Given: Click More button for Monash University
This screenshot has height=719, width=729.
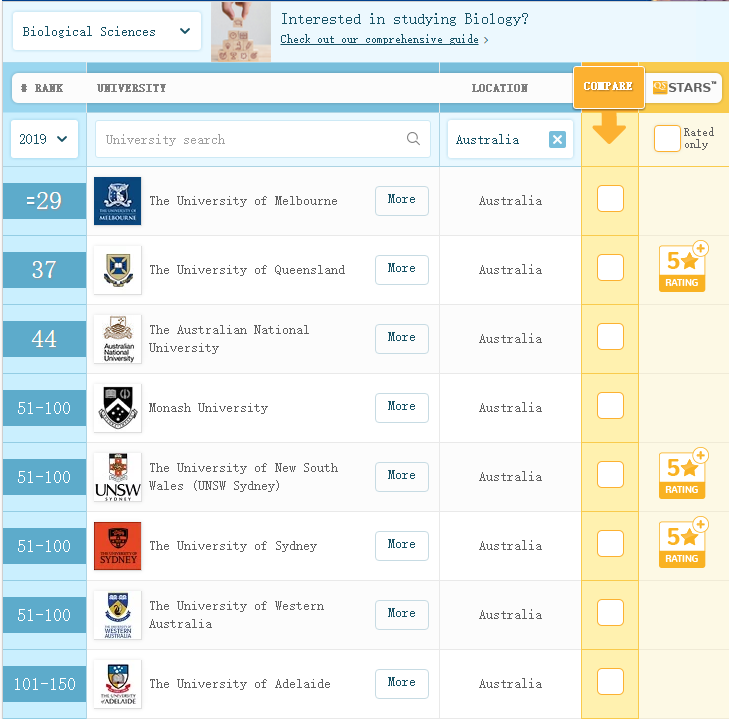Looking at the screenshot, I should coord(402,408).
